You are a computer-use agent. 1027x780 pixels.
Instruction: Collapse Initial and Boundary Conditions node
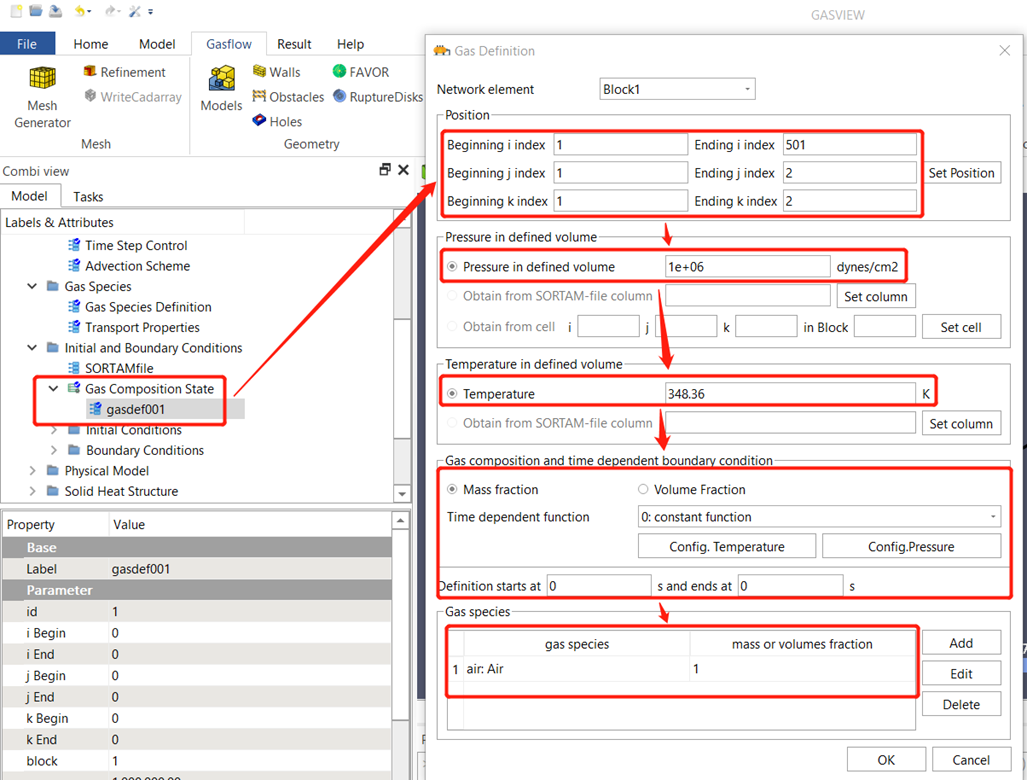[x=32, y=348]
